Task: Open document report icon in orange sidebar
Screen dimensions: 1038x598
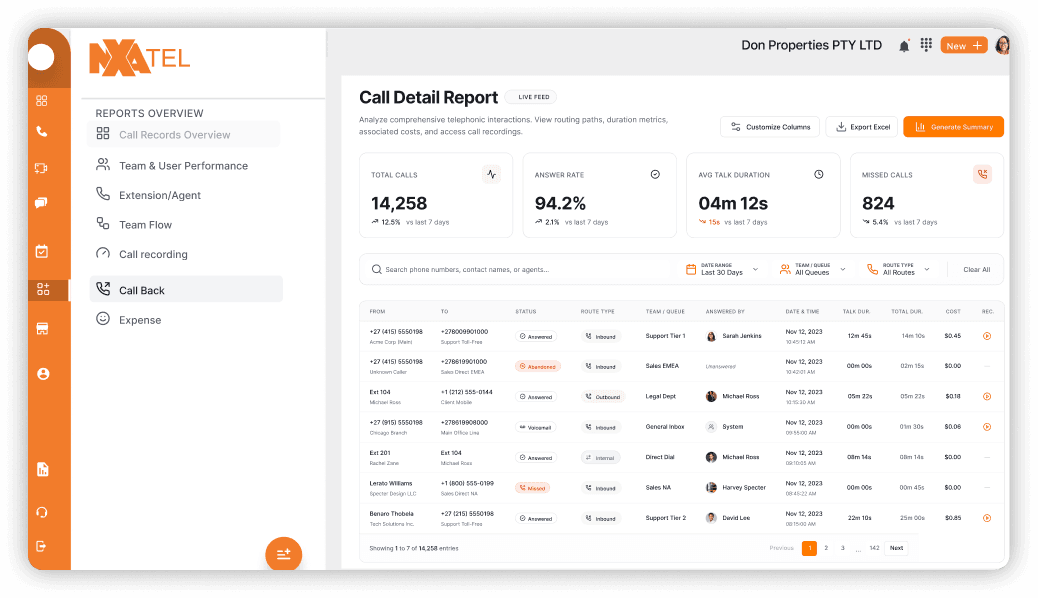Action: pyautogui.click(x=42, y=470)
